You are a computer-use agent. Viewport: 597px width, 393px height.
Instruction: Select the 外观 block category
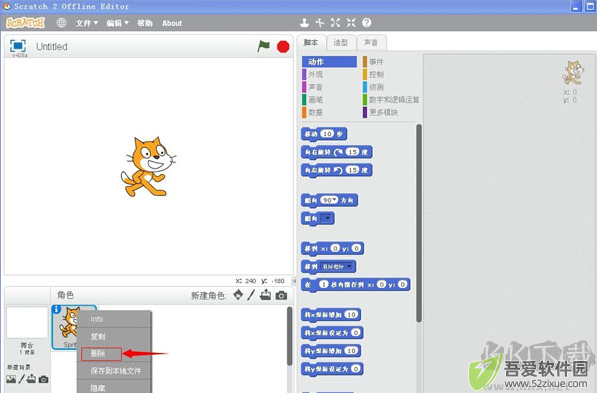pos(312,74)
